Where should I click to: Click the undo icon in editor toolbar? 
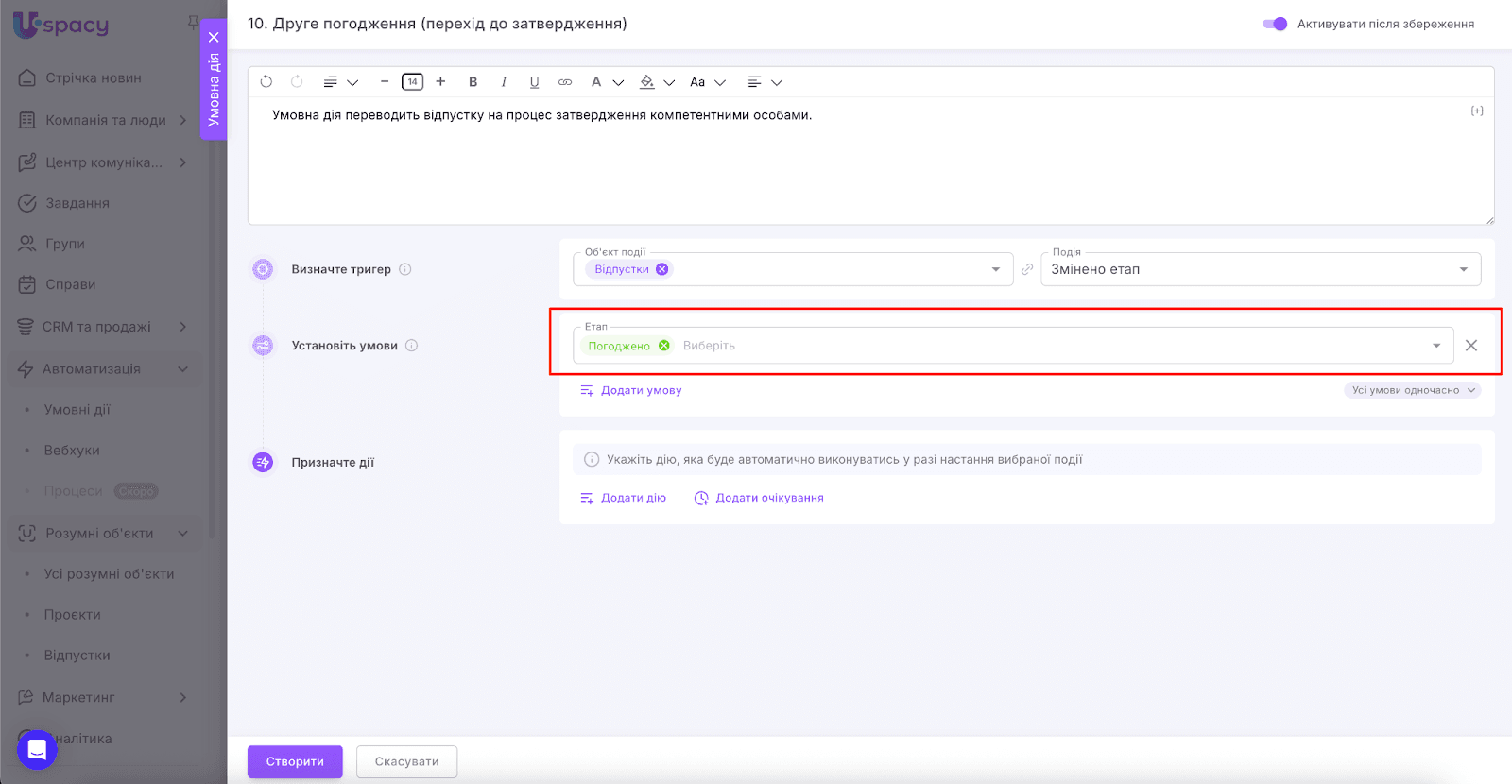pyautogui.click(x=266, y=82)
